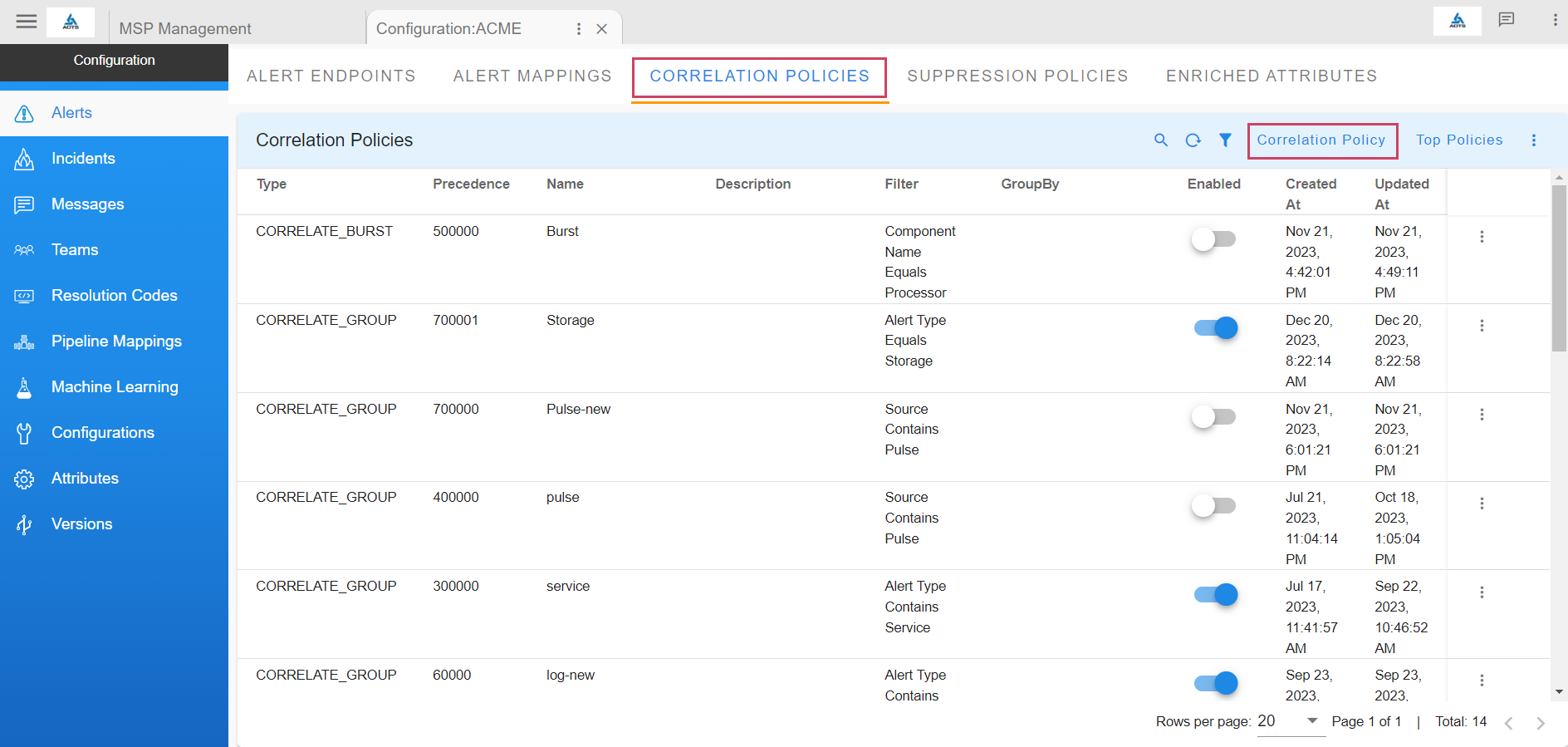Sort by the Precedence column header
The width and height of the screenshot is (1568, 747).
click(x=471, y=184)
